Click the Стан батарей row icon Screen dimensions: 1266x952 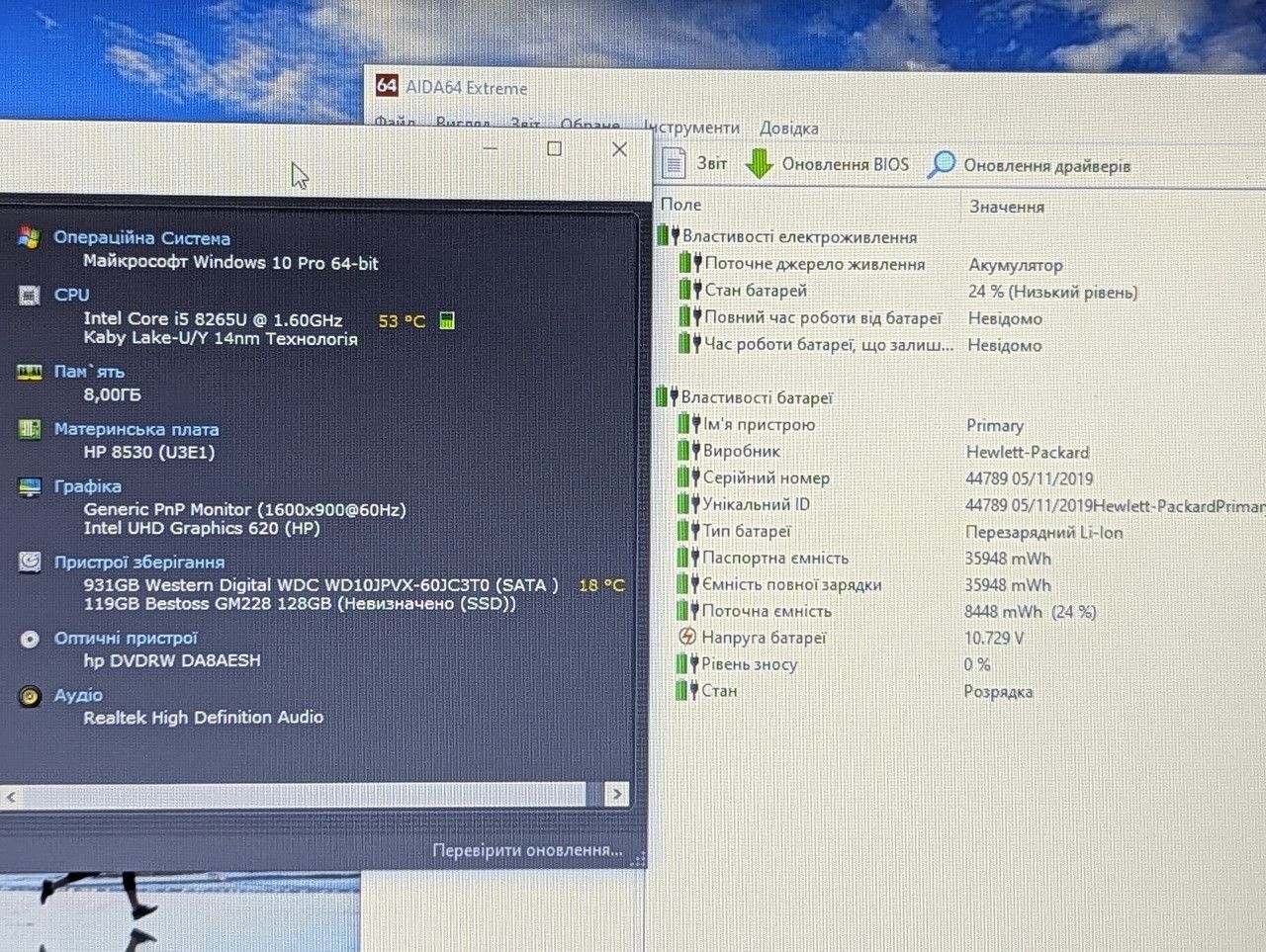(690, 291)
